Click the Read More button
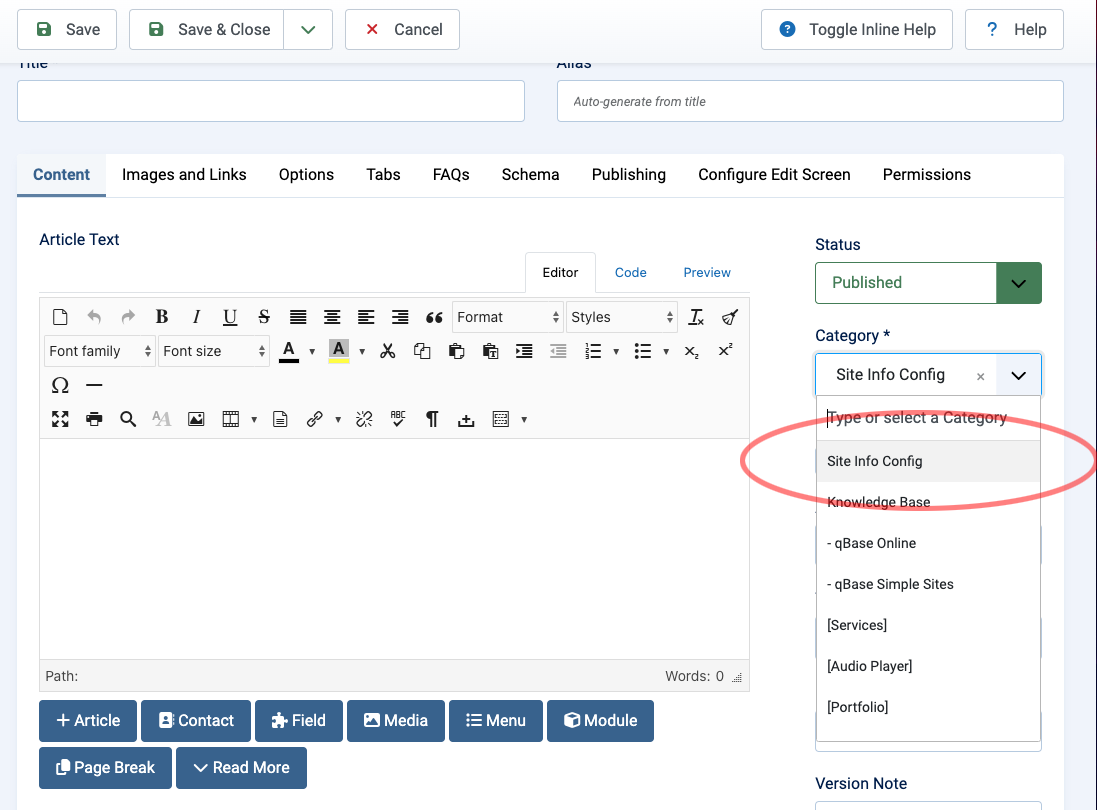This screenshot has width=1097, height=810. [x=241, y=767]
